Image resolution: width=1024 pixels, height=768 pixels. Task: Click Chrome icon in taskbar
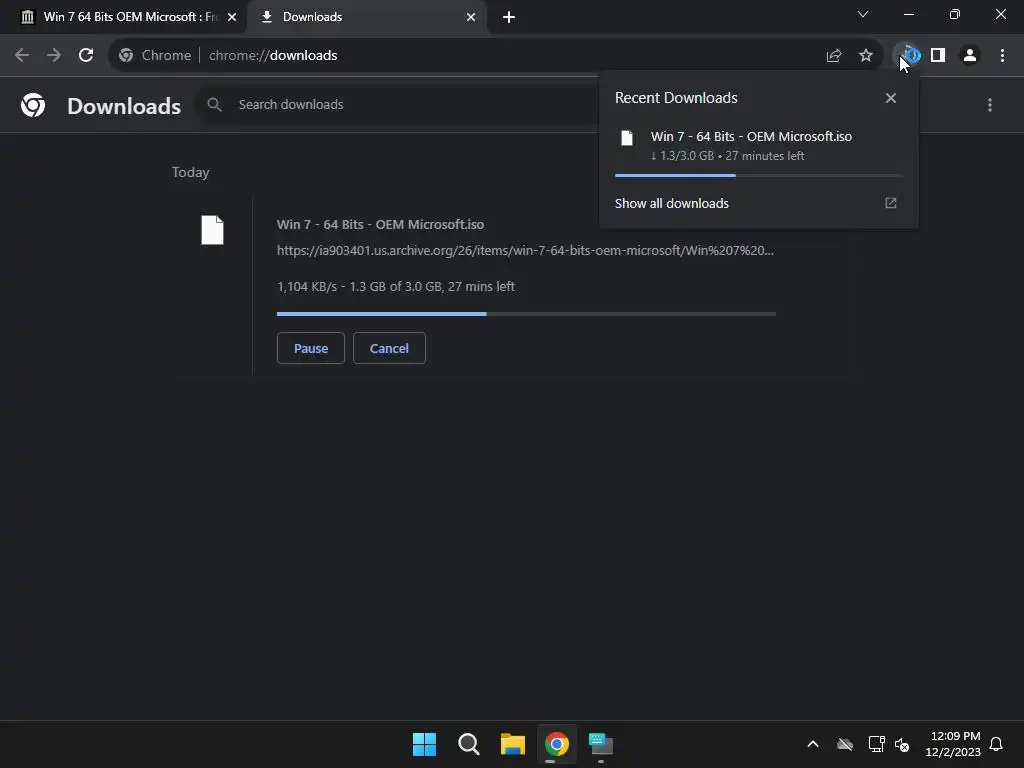click(557, 744)
